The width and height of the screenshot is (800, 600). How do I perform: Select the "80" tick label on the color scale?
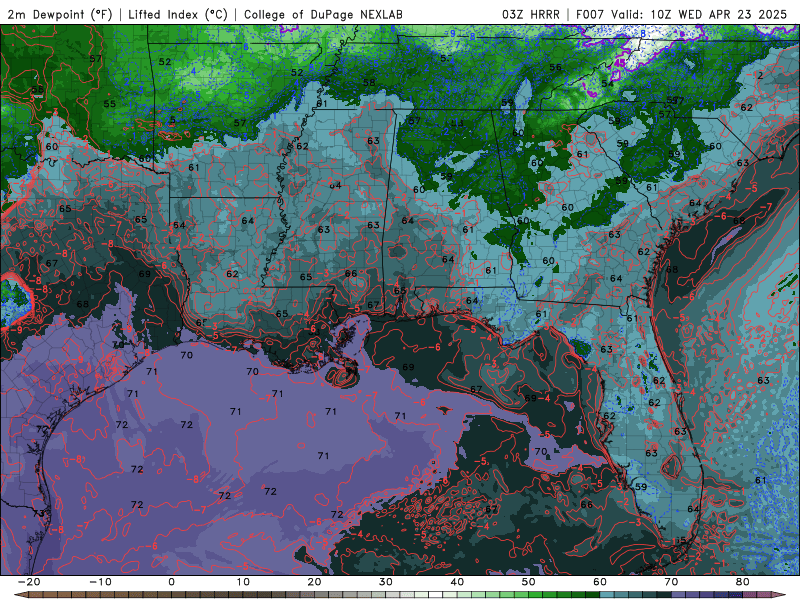click(743, 582)
